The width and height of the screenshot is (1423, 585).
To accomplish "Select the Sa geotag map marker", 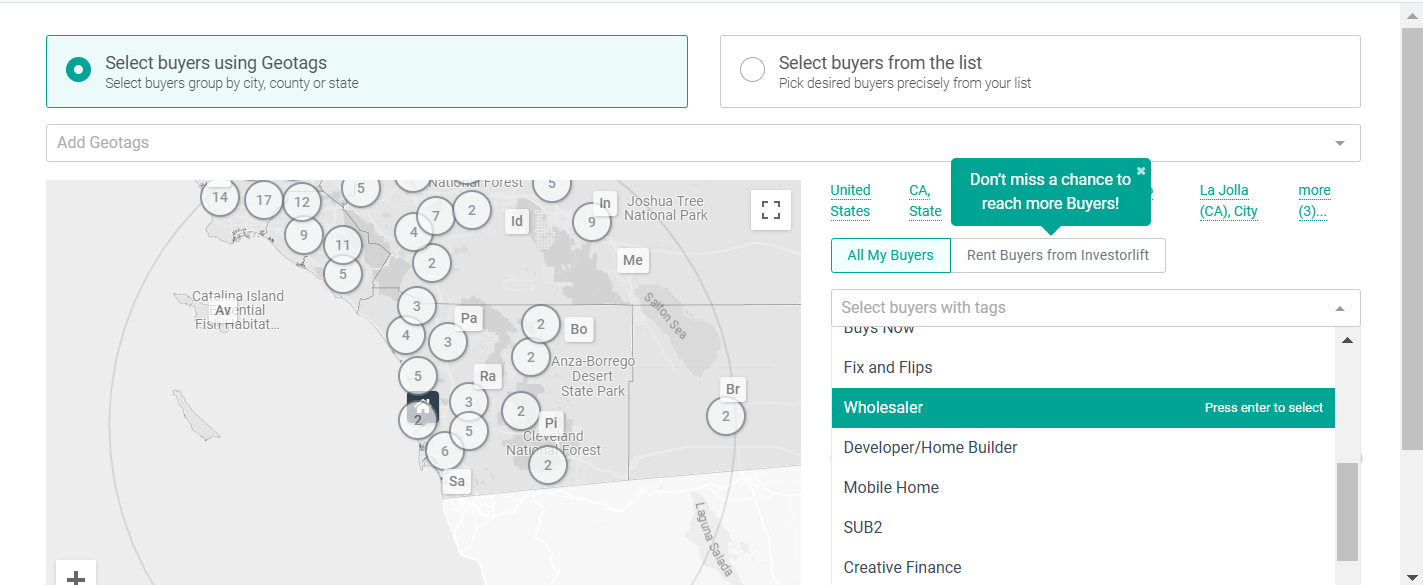I will coord(457,481).
